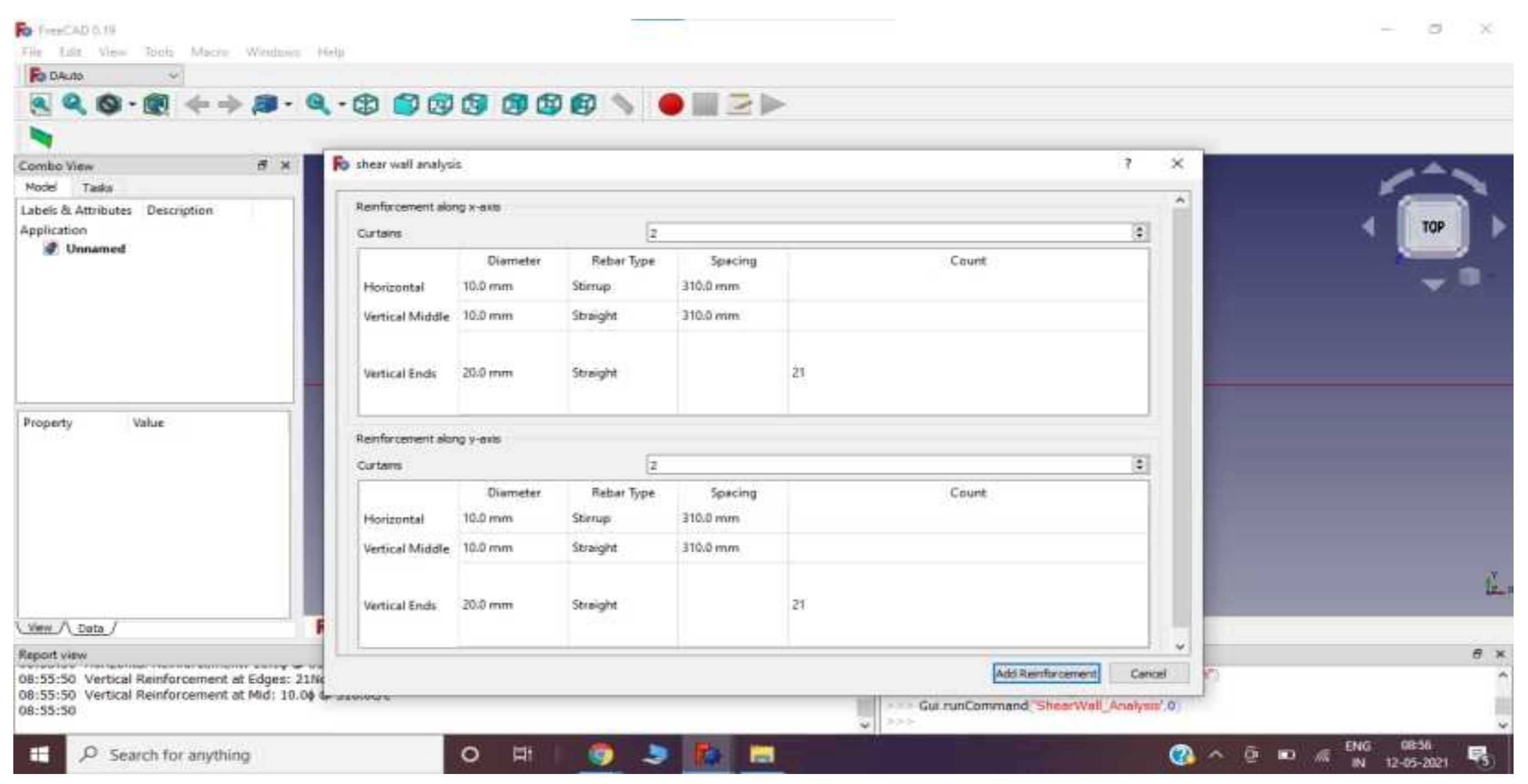Open Chrome from the Windows taskbar
Screen dimensions: 1528x784
coord(600,755)
